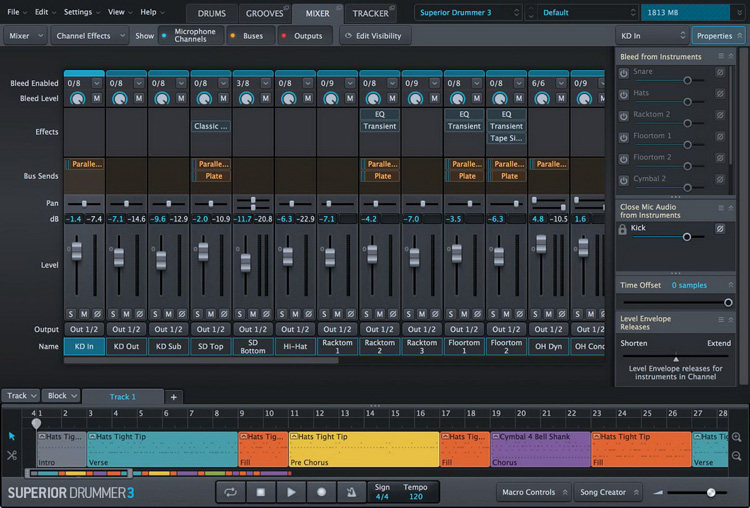Switch to the Grooves tab
Viewport: 750px width, 508px height.
tap(264, 13)
